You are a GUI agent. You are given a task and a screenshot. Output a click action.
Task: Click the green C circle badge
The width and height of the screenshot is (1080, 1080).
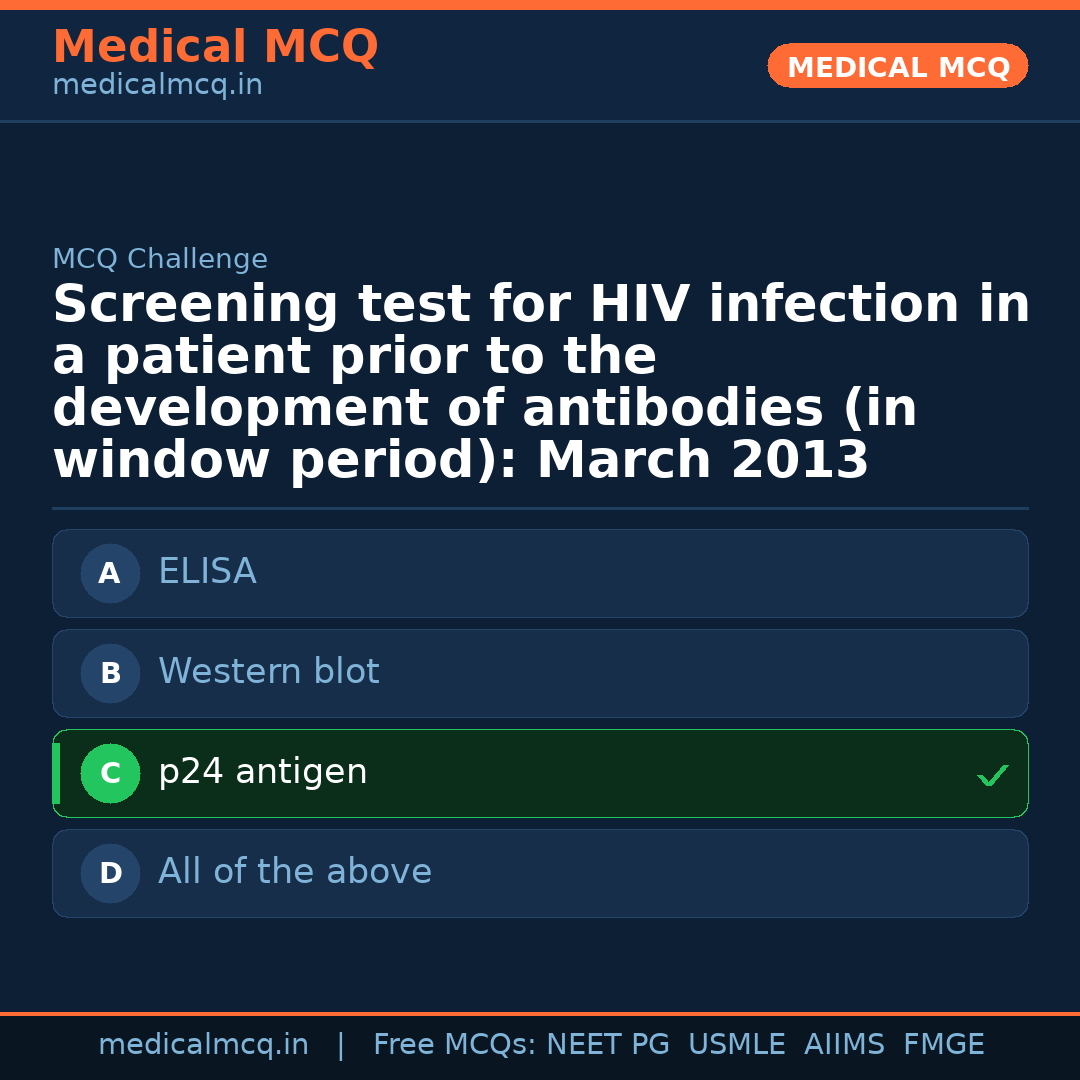(x=110, y=773)
